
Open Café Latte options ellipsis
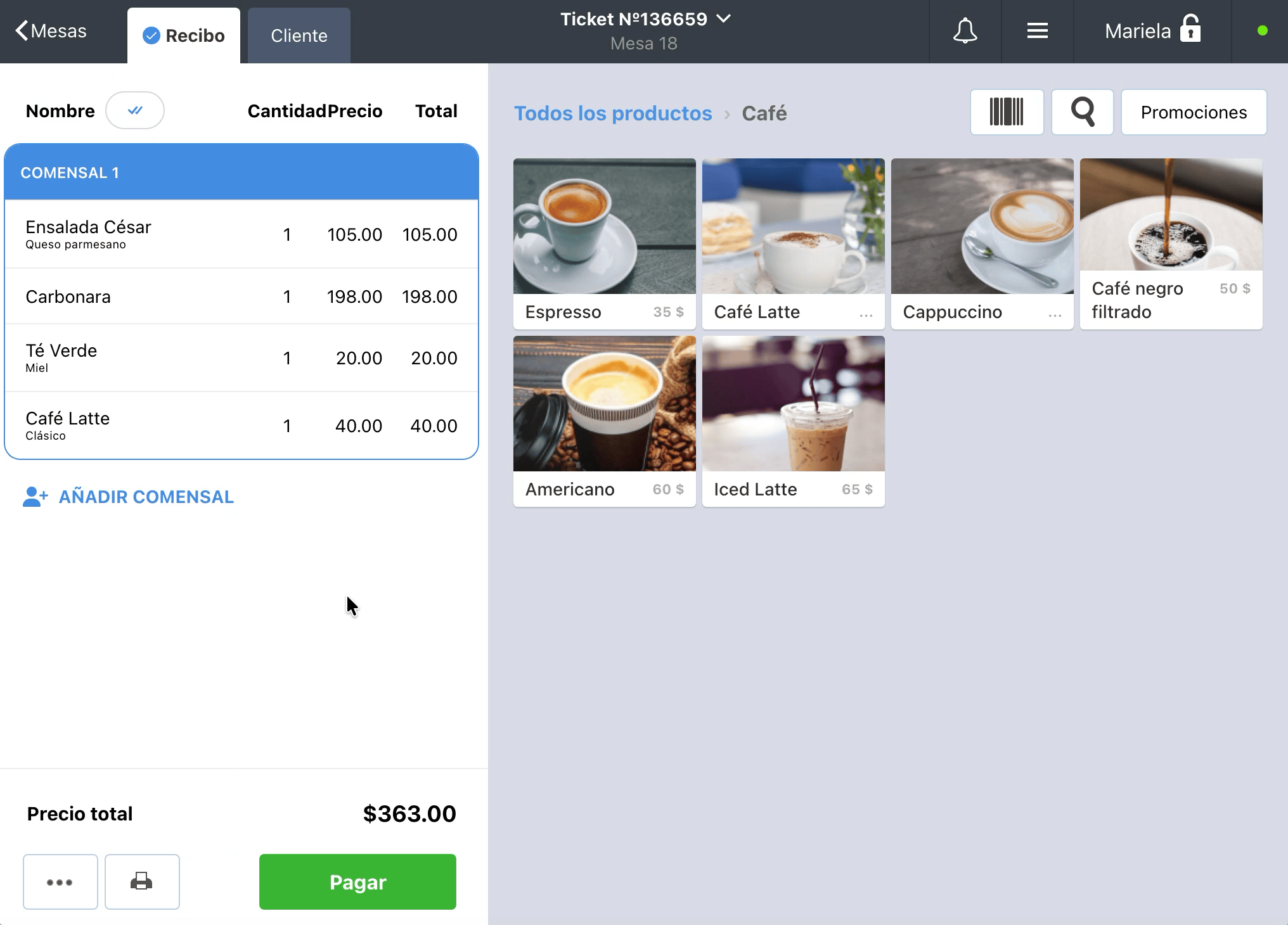coord(866,314)
